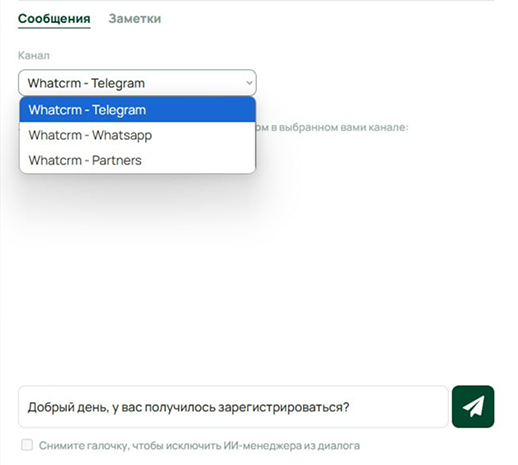
Task: Click the text 'в выбранном вами канале:'
Action: tap(339, 127)
